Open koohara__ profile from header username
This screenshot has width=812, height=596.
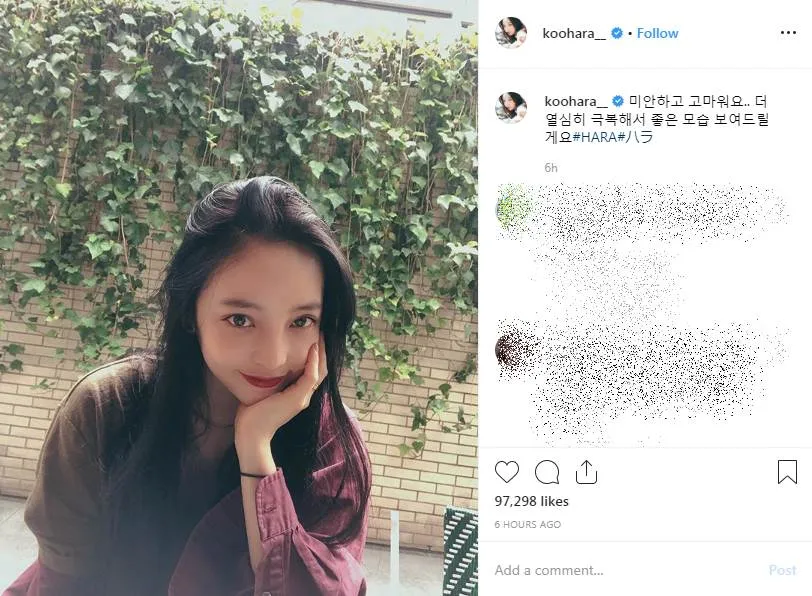[x=574, y=34]
